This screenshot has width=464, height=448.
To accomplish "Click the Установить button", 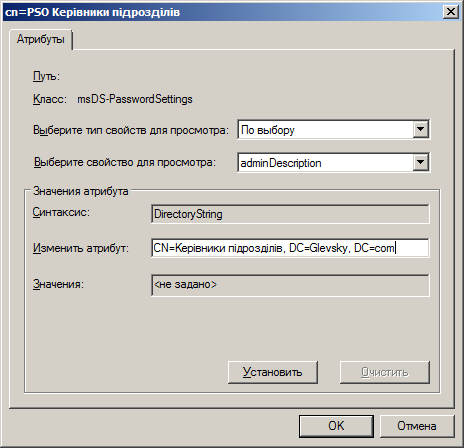I will click(273, 372).
